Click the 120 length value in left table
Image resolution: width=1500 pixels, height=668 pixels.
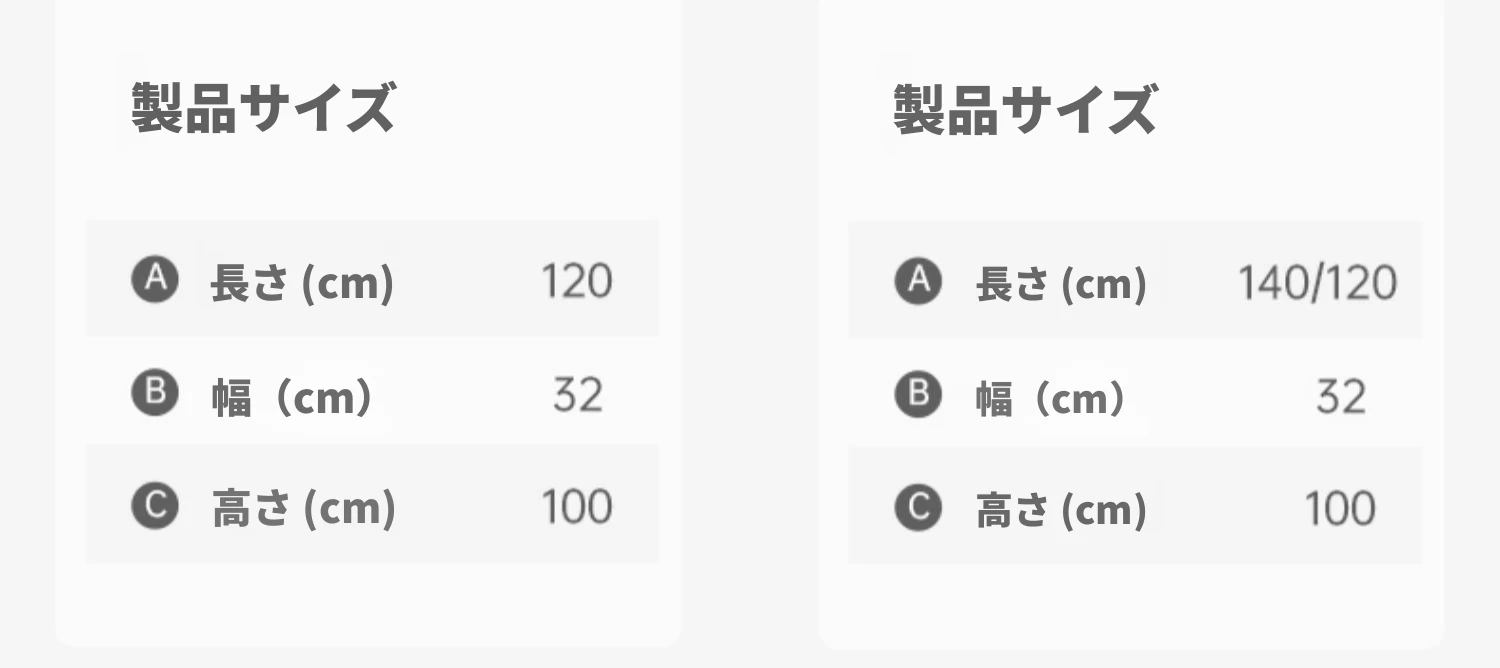point(577,281)
